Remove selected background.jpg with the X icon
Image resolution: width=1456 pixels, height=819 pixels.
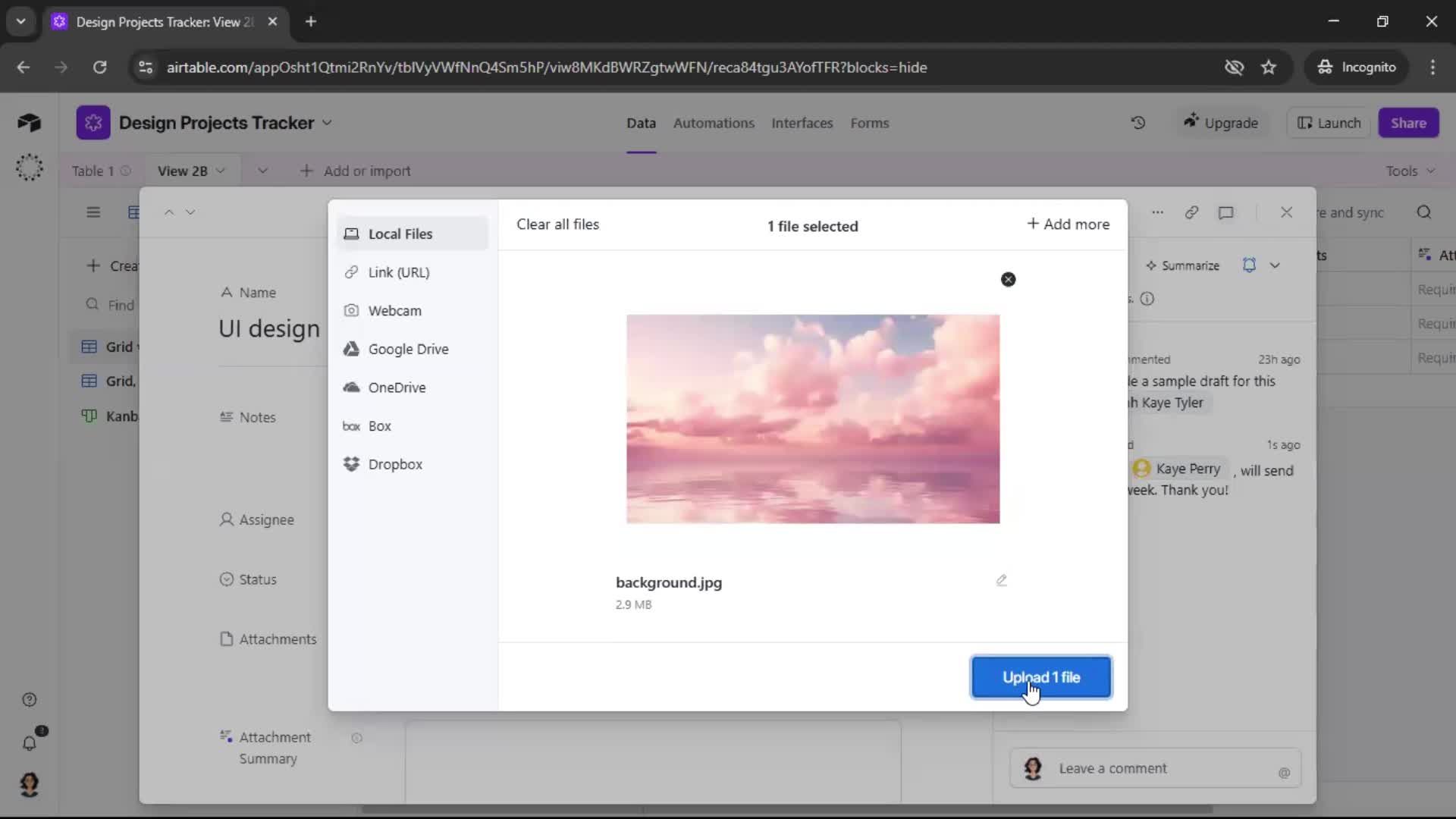1008,279
